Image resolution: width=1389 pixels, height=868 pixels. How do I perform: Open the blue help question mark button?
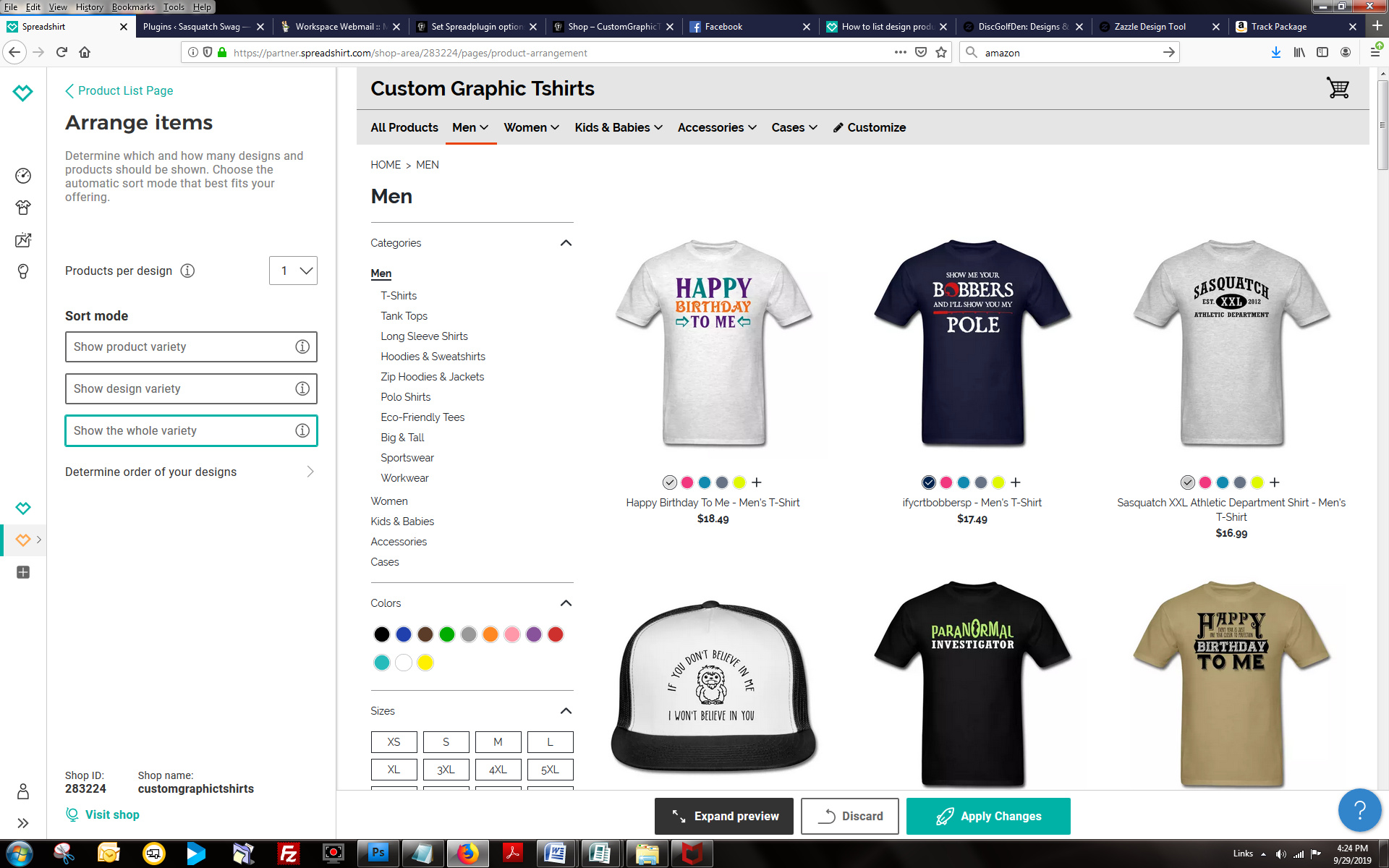click(1359, 810)
